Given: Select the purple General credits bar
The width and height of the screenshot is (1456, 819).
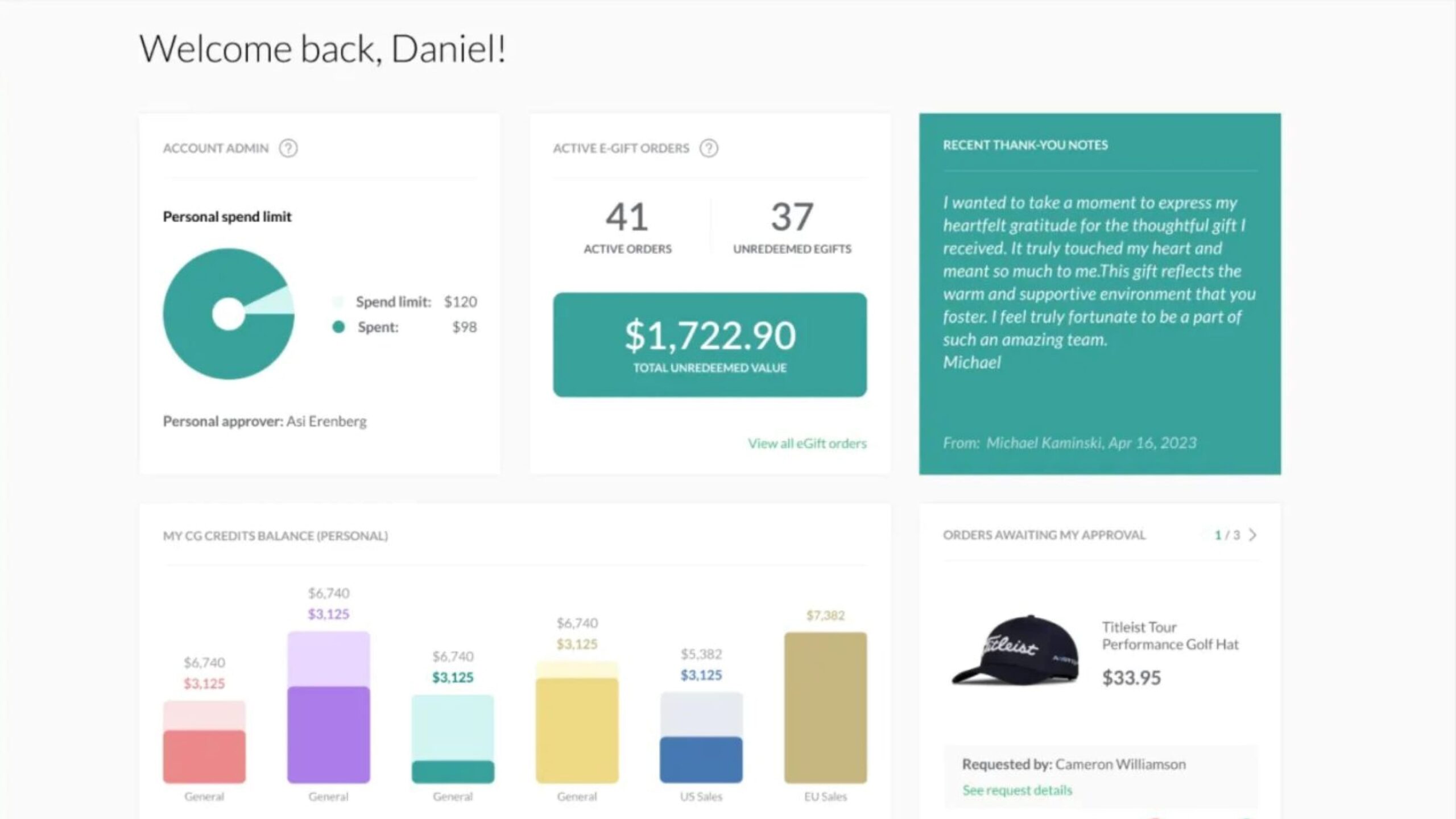Looking at the screenshot, I should point(329,708).
